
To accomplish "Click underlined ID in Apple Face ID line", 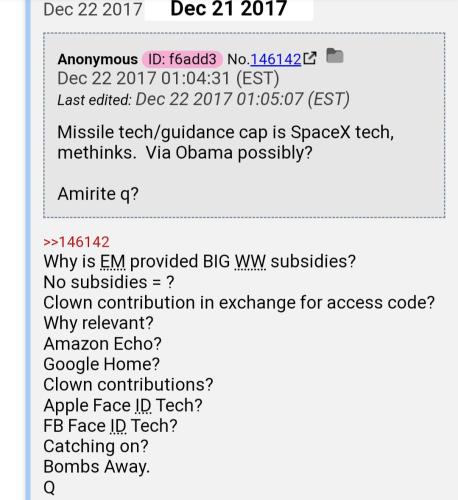I will [143, 406].
